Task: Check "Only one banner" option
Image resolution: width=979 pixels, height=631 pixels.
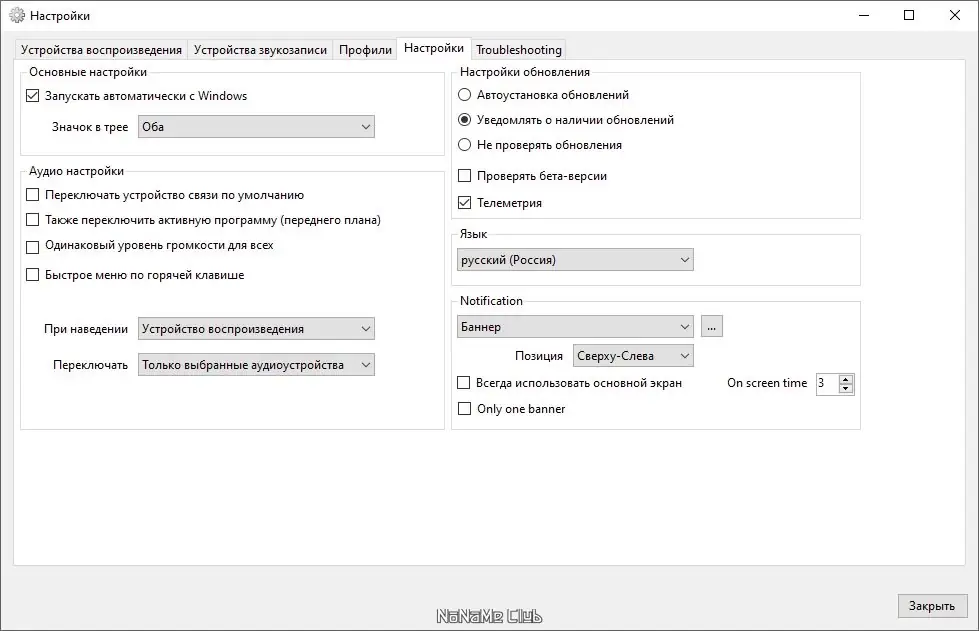Action: coord(463,408)
